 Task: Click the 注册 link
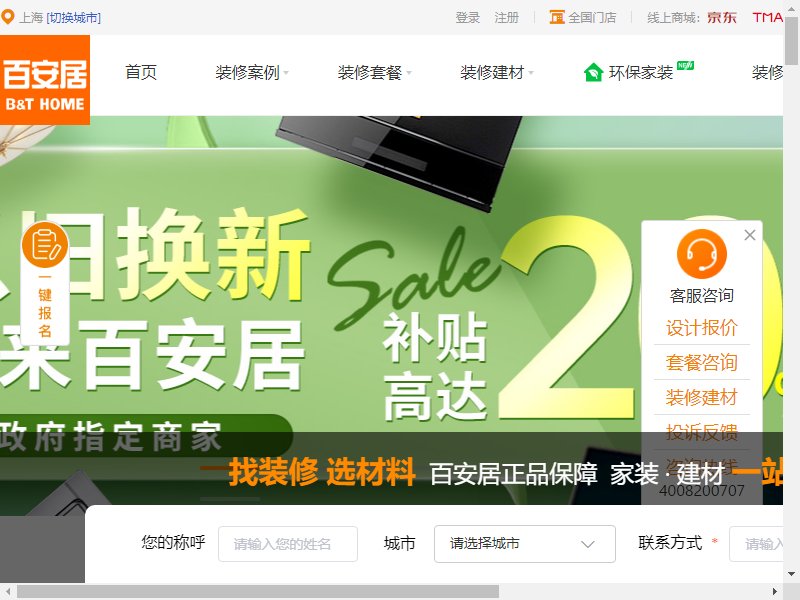506,18
